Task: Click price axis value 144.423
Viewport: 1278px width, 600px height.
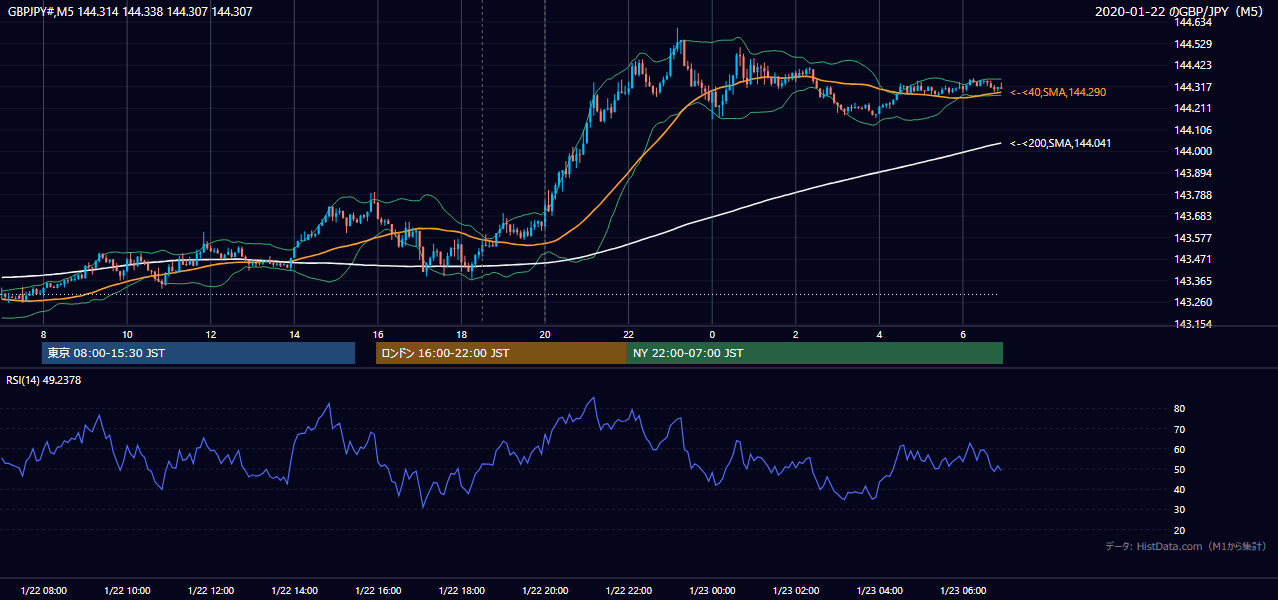Action: (1192, 65)
